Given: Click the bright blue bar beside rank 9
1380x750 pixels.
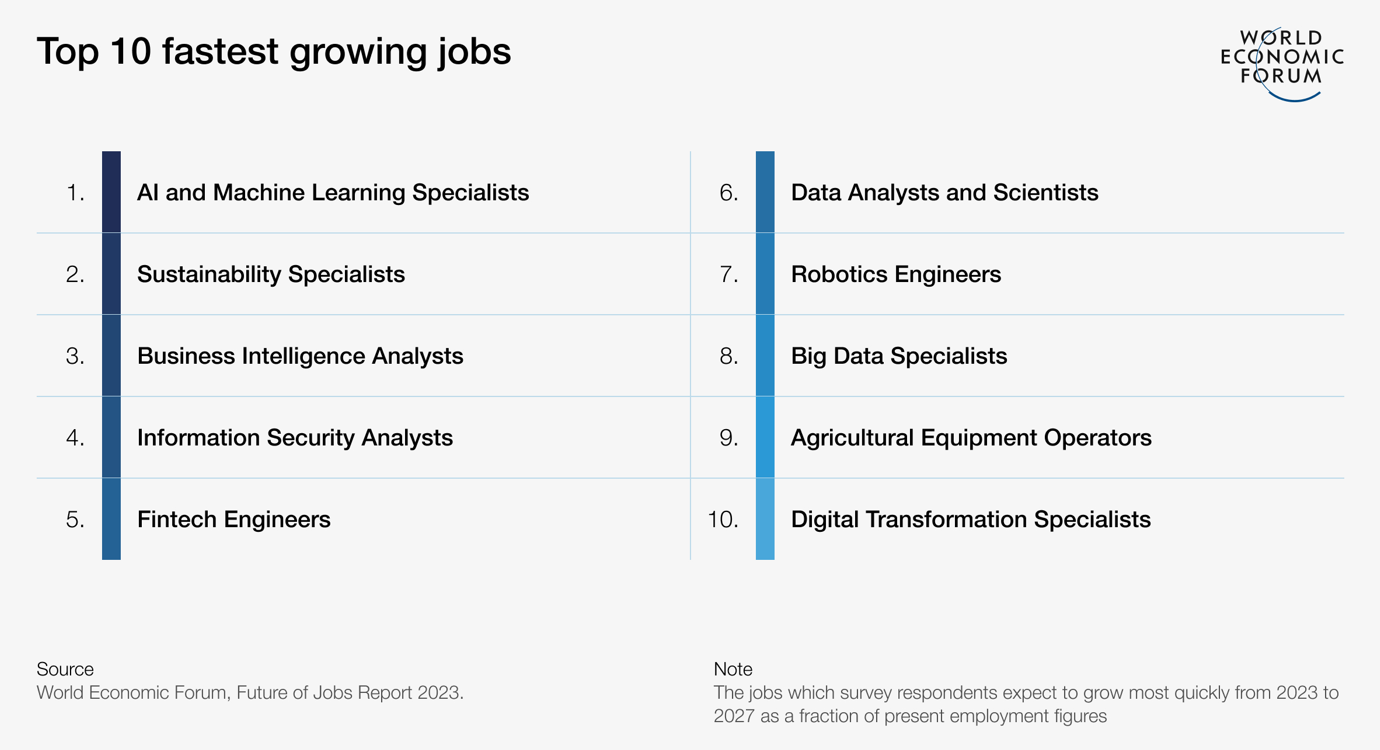Looking at the screenshot, I should 765,437.
